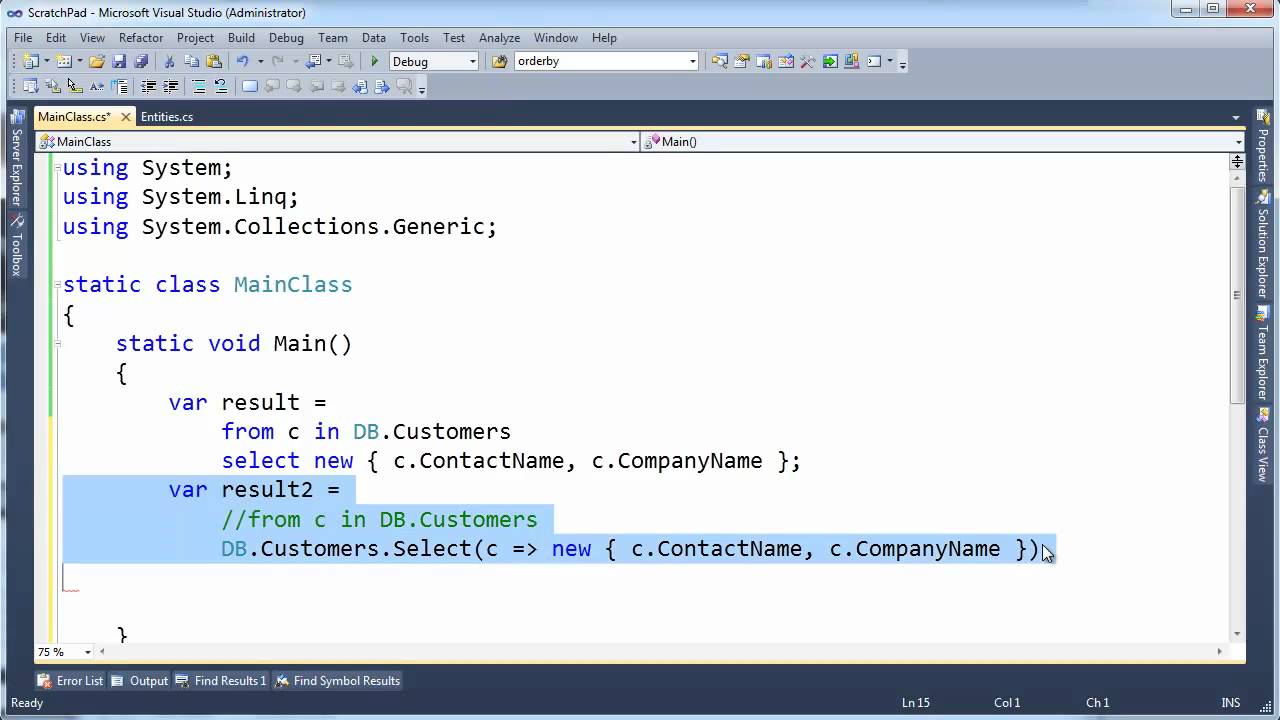Move to next bookmark in folder icon
Viewport: 1280px width, 720px height.
[x=338, y=87]
